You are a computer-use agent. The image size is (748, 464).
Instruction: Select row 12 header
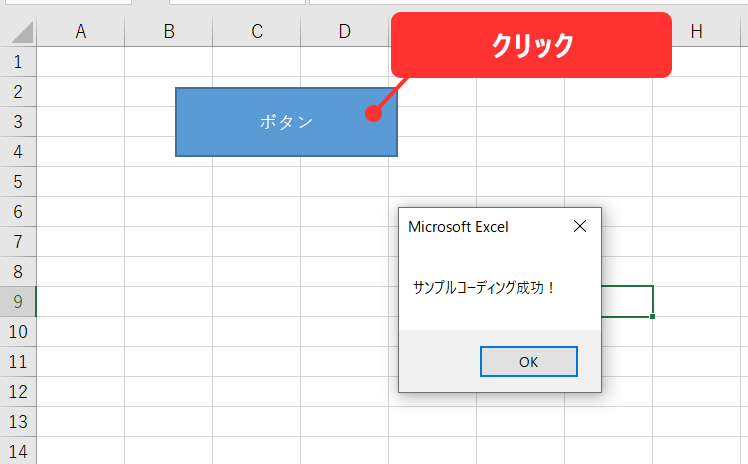point(17,392)
